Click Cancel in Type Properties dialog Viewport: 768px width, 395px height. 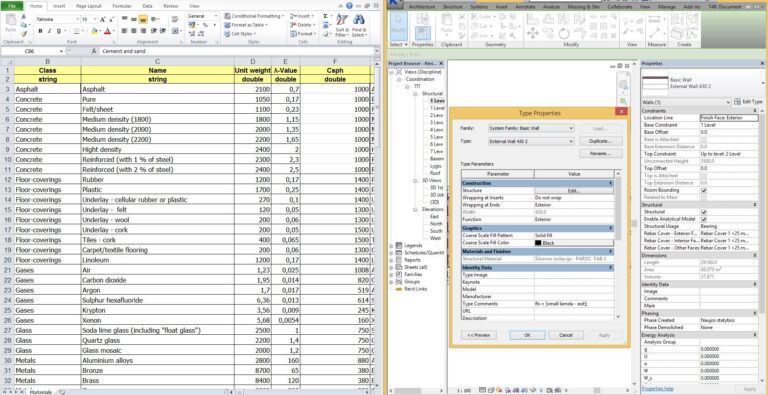[x=566, y=335]
